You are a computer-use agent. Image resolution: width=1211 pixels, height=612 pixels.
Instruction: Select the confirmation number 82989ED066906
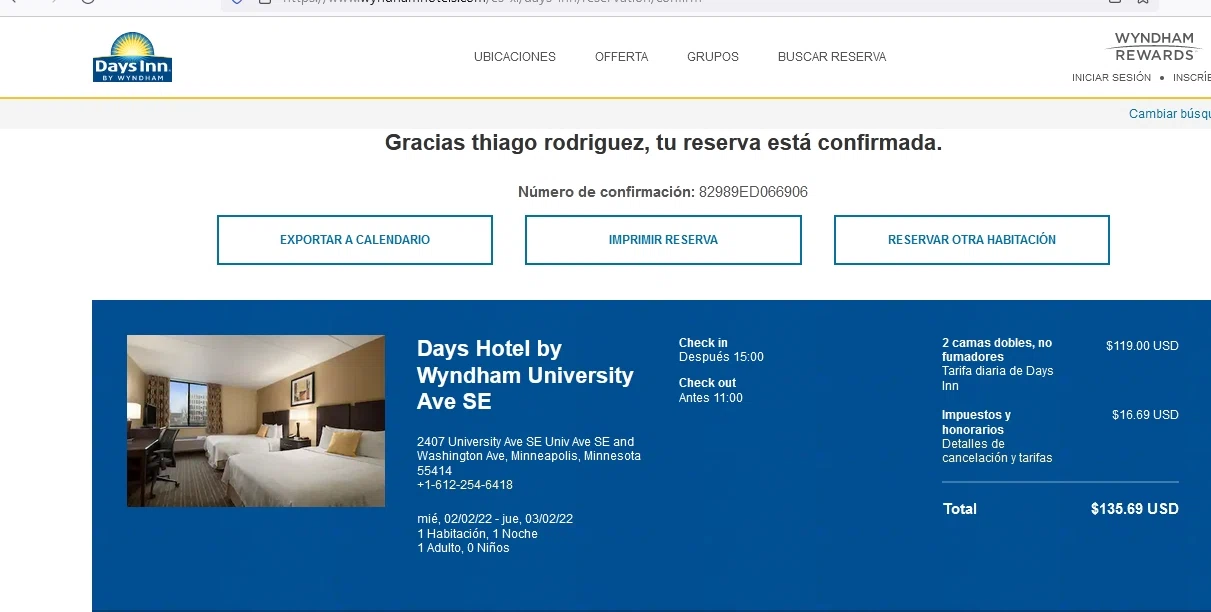[753, 192]
